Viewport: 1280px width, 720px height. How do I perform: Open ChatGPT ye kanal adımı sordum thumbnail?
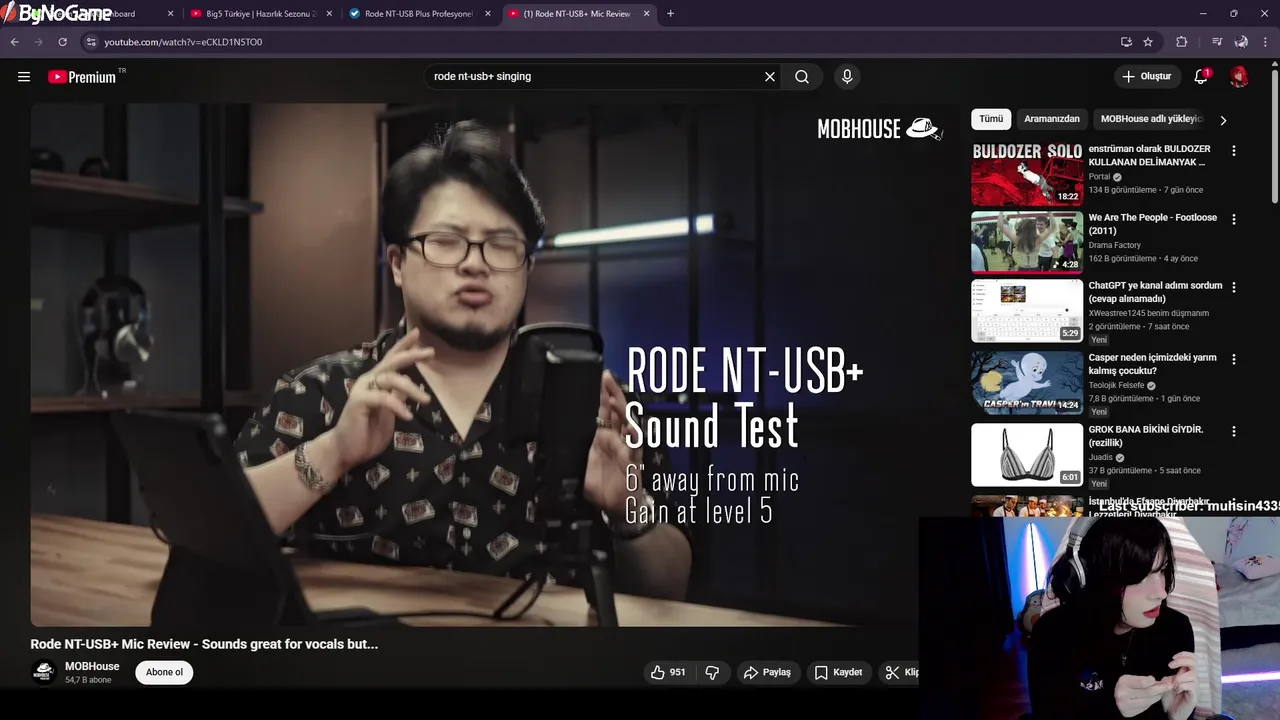[x=1027, y=311]
